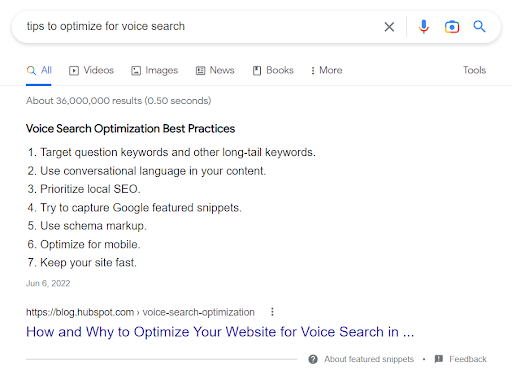Expand the More search categories menu

point(326,70)
